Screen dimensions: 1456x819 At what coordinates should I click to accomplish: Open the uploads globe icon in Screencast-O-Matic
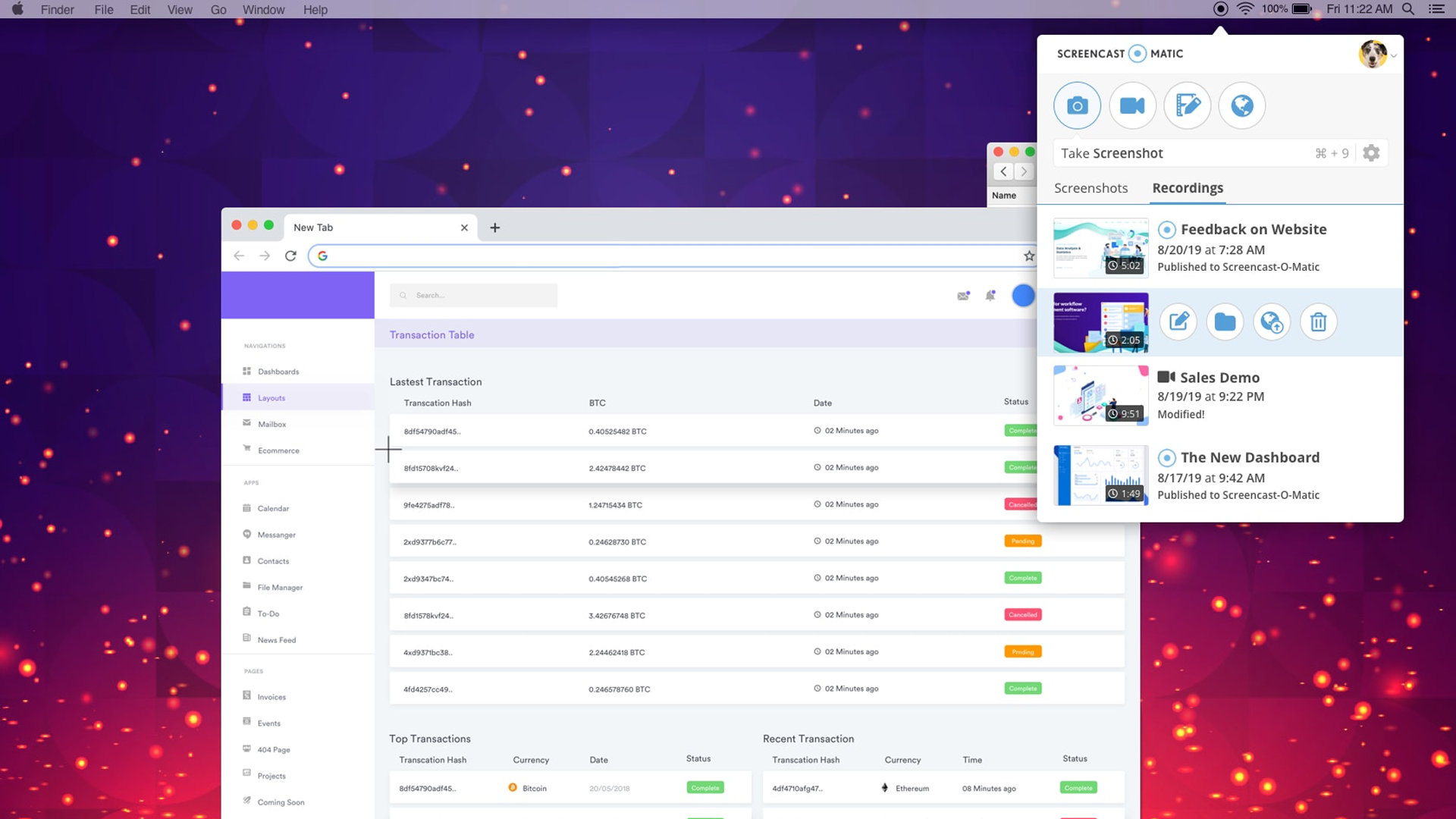(1242, 105)
